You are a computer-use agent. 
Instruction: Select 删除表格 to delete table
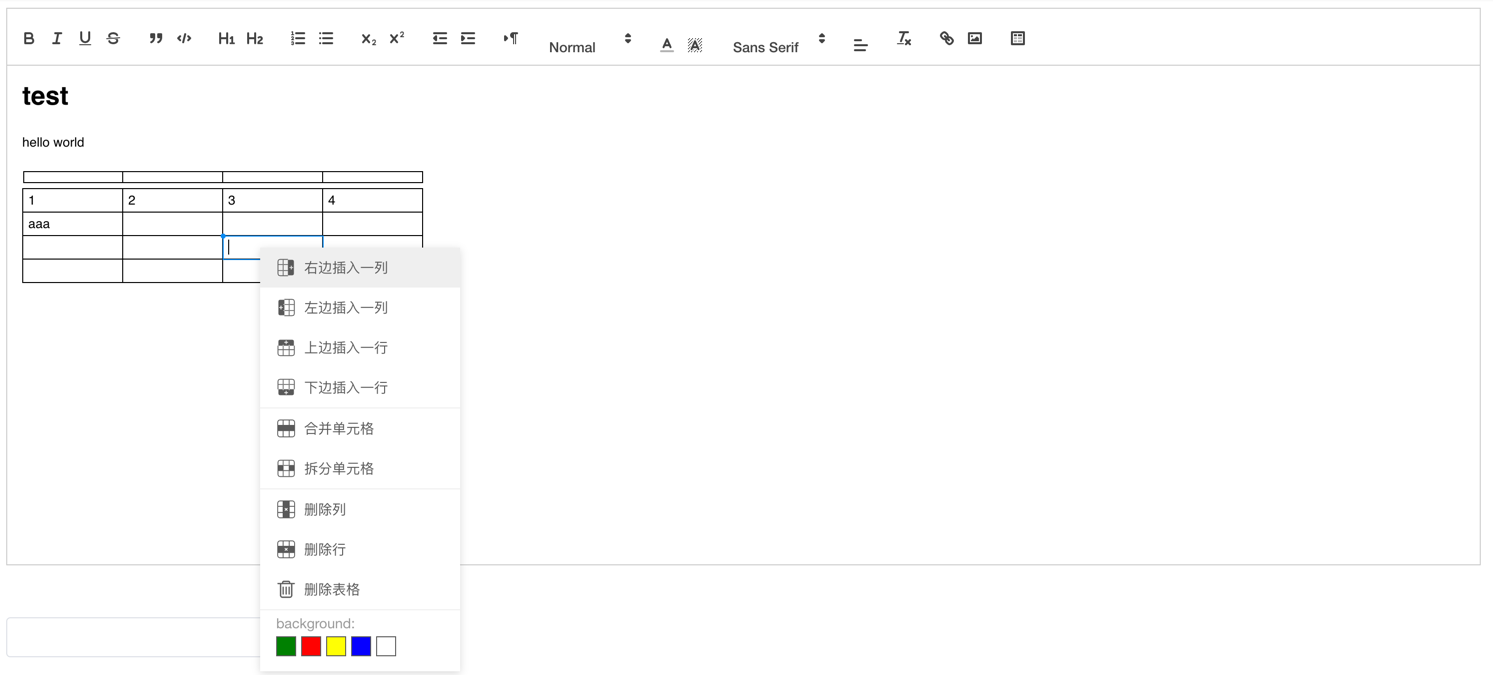point(360,590)
